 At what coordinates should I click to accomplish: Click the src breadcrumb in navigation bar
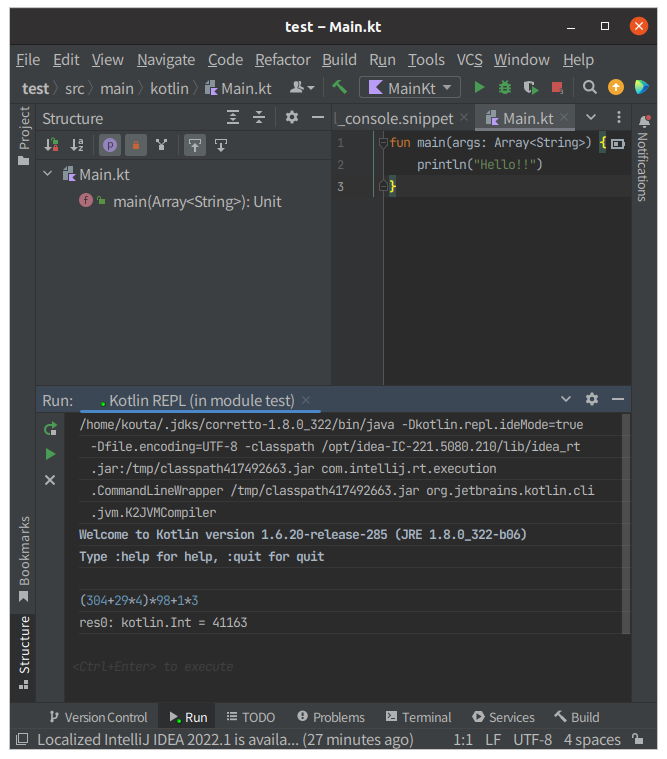click(x=74, y=89)
